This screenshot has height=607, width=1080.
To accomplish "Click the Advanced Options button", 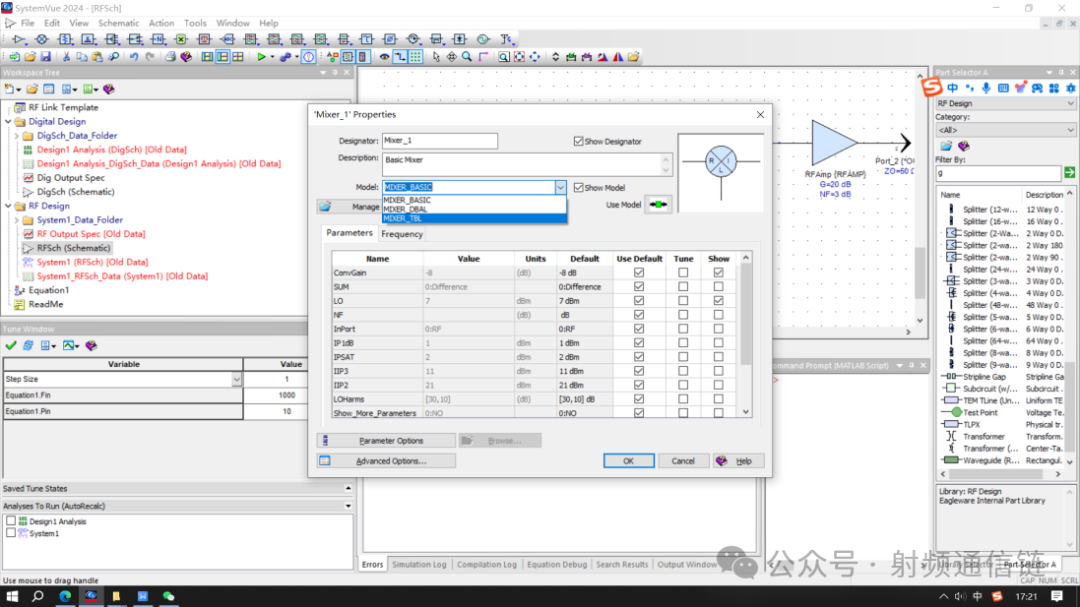I will click(x=386, y=461).
